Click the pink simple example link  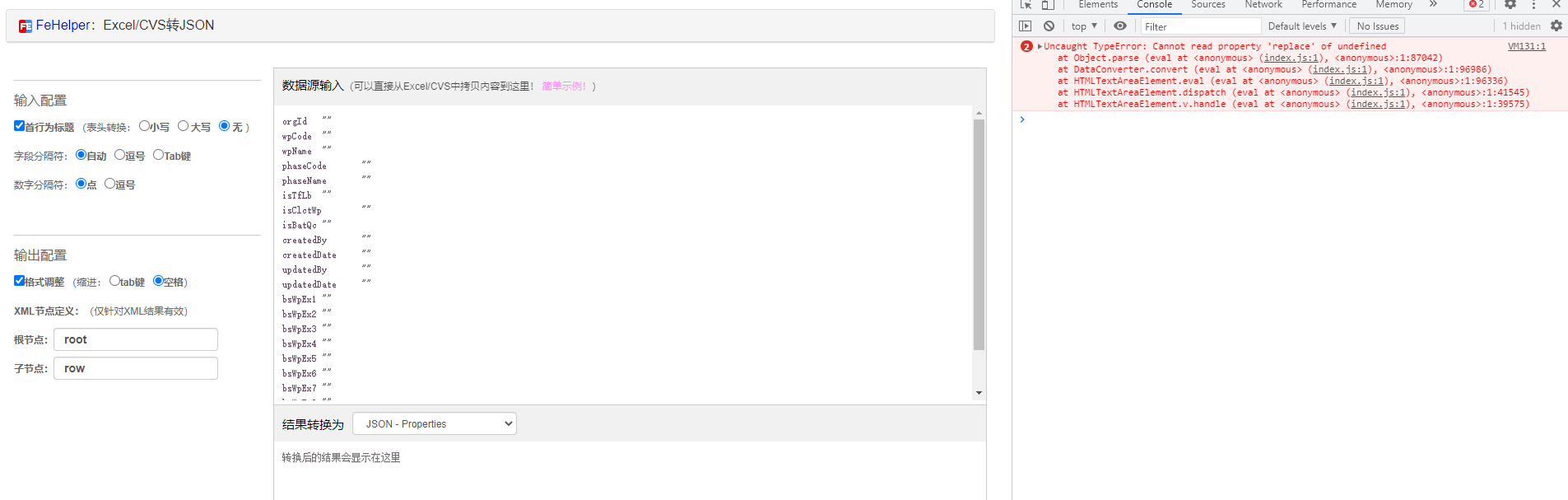(x=565, y=86)
